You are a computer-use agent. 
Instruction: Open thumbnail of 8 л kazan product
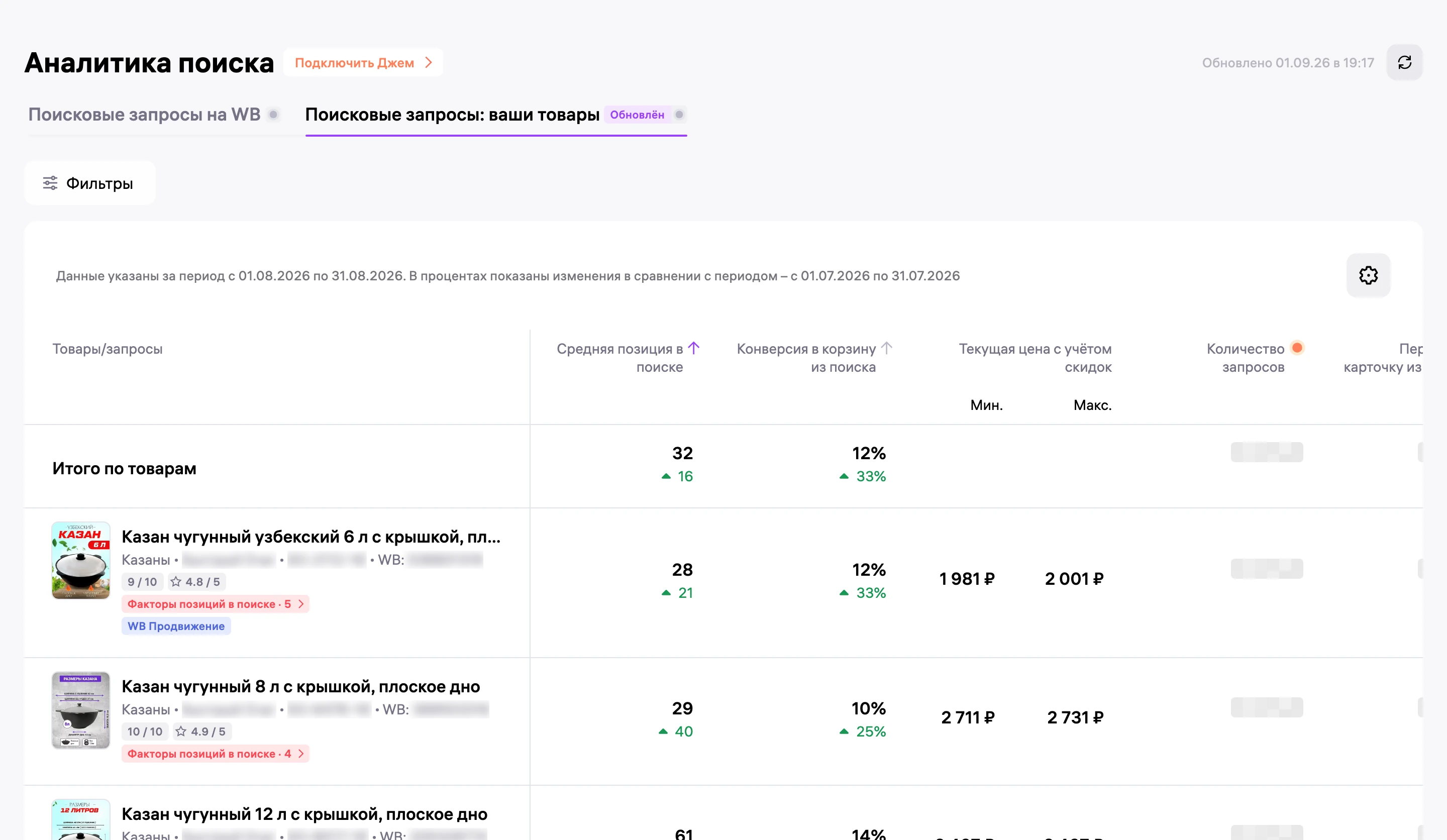pyautogui.click(x=80, y=710)
